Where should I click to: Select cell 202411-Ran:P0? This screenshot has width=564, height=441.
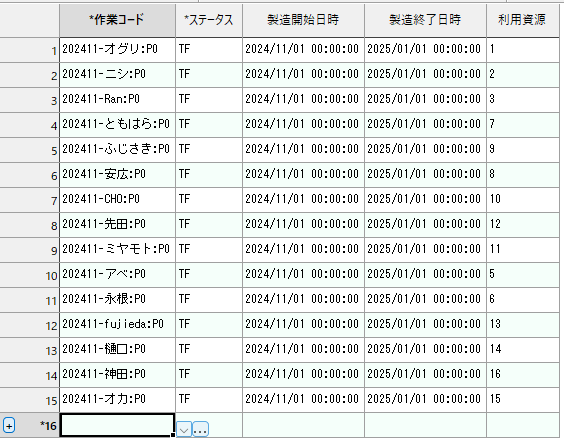pyautogui.click(x=117, y=100)
